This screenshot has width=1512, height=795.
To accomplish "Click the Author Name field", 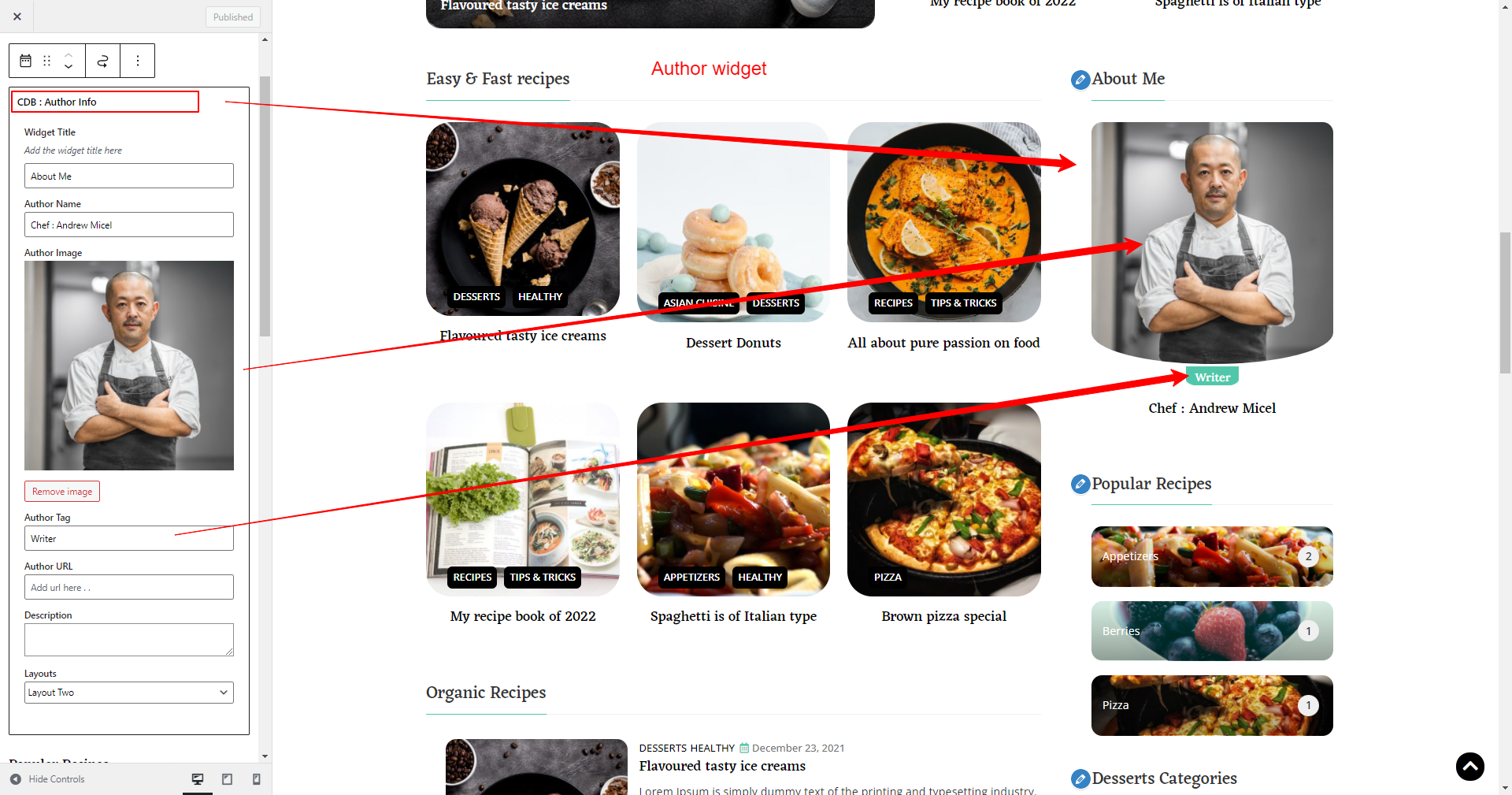I will [x=129, y=225].
